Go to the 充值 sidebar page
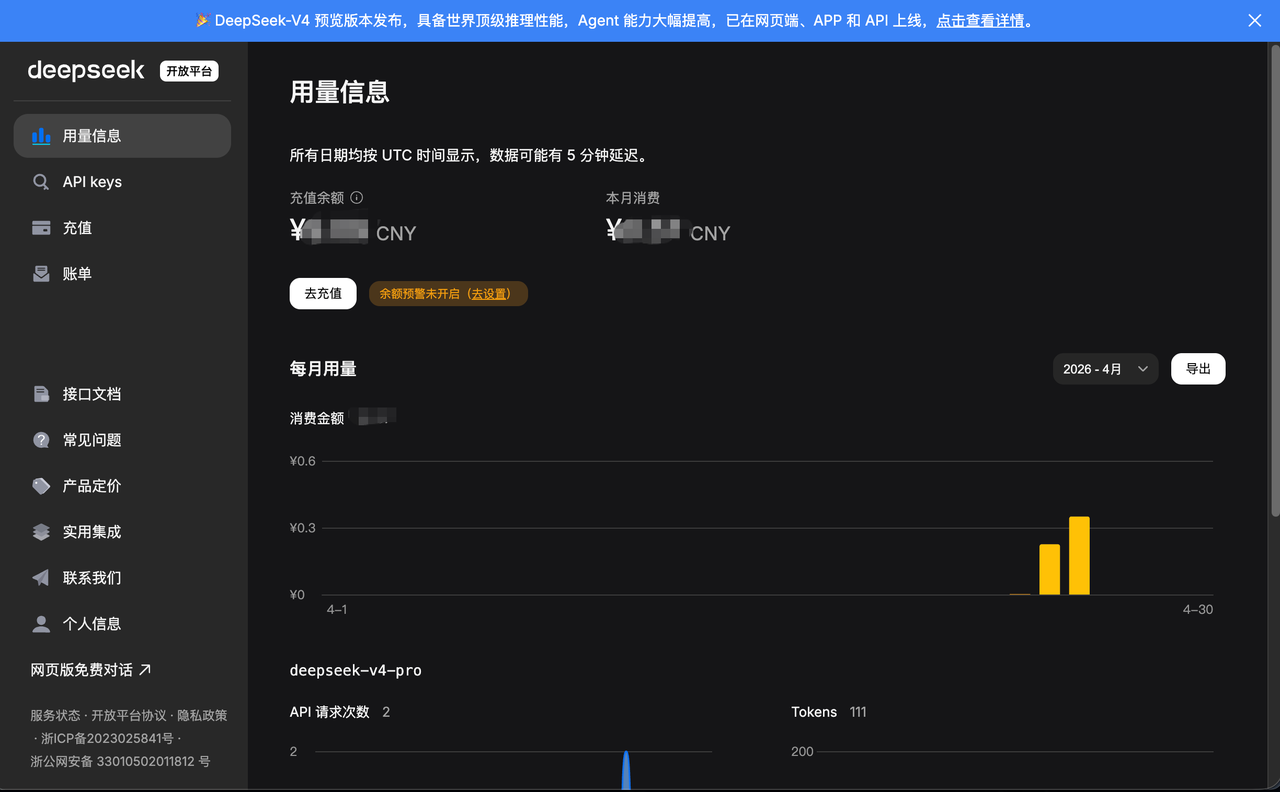The height and width of the screenshot is (792, 1280). coord(122,228)
